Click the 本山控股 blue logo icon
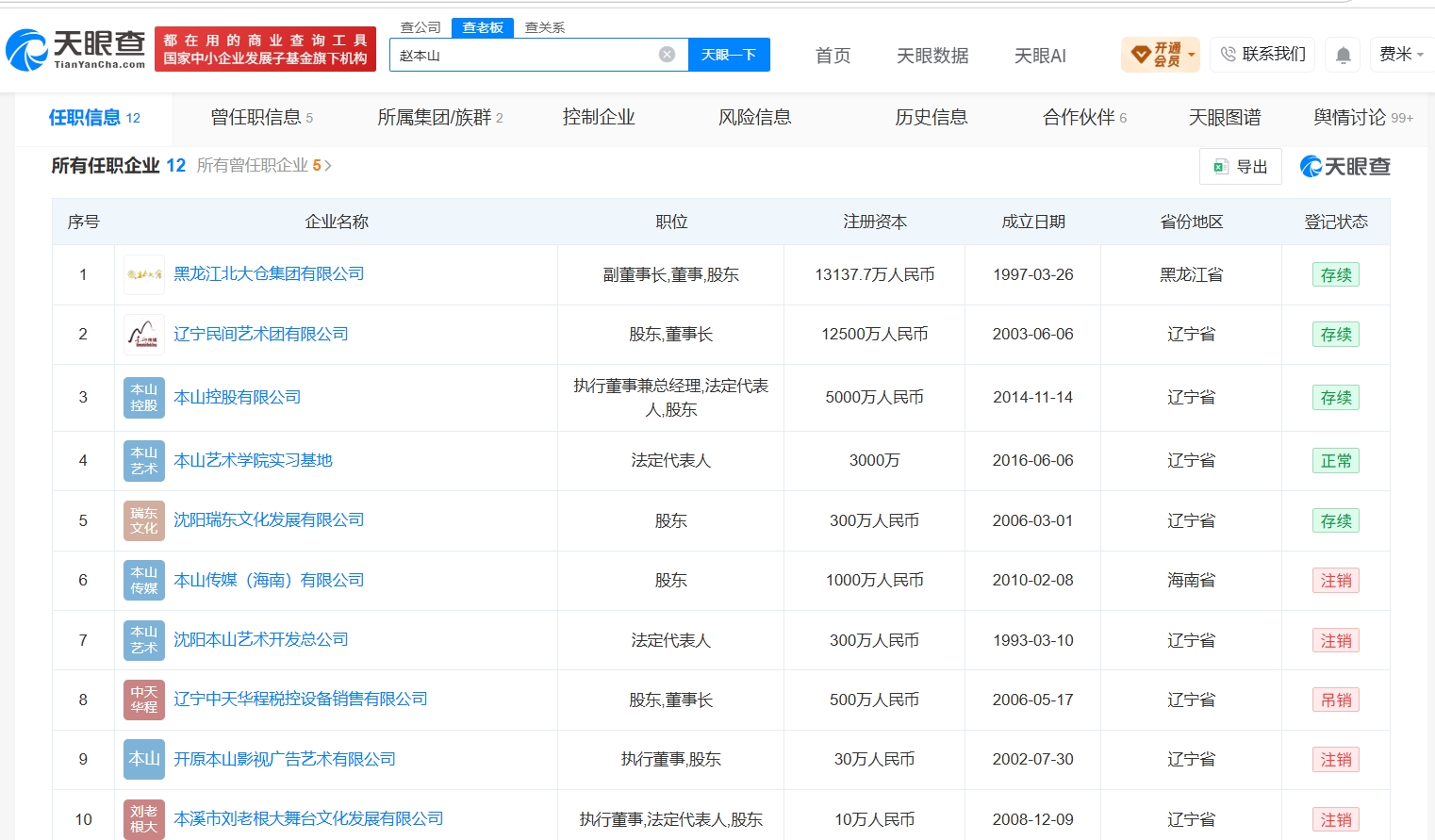Viewport: 1435px width, 840px height. click(x=144, y=398)
